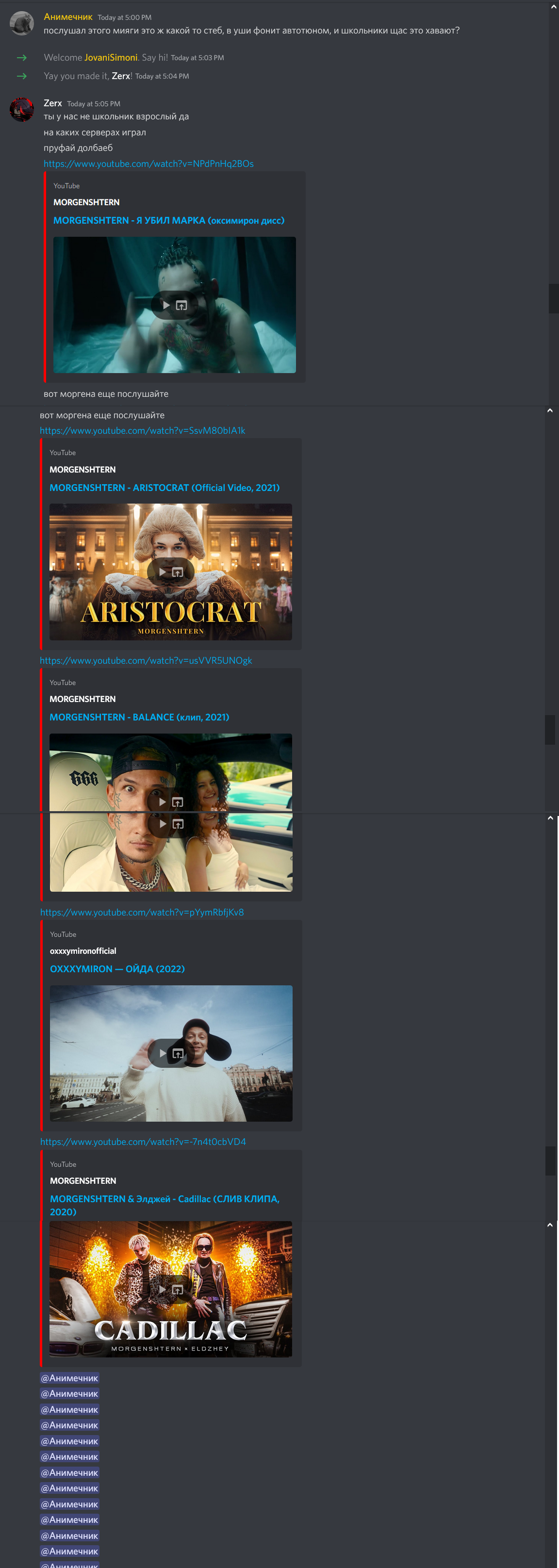Open the MORGENSHTERN author above the BALANCE title
559x1568 pixels.
pos(83,699)
